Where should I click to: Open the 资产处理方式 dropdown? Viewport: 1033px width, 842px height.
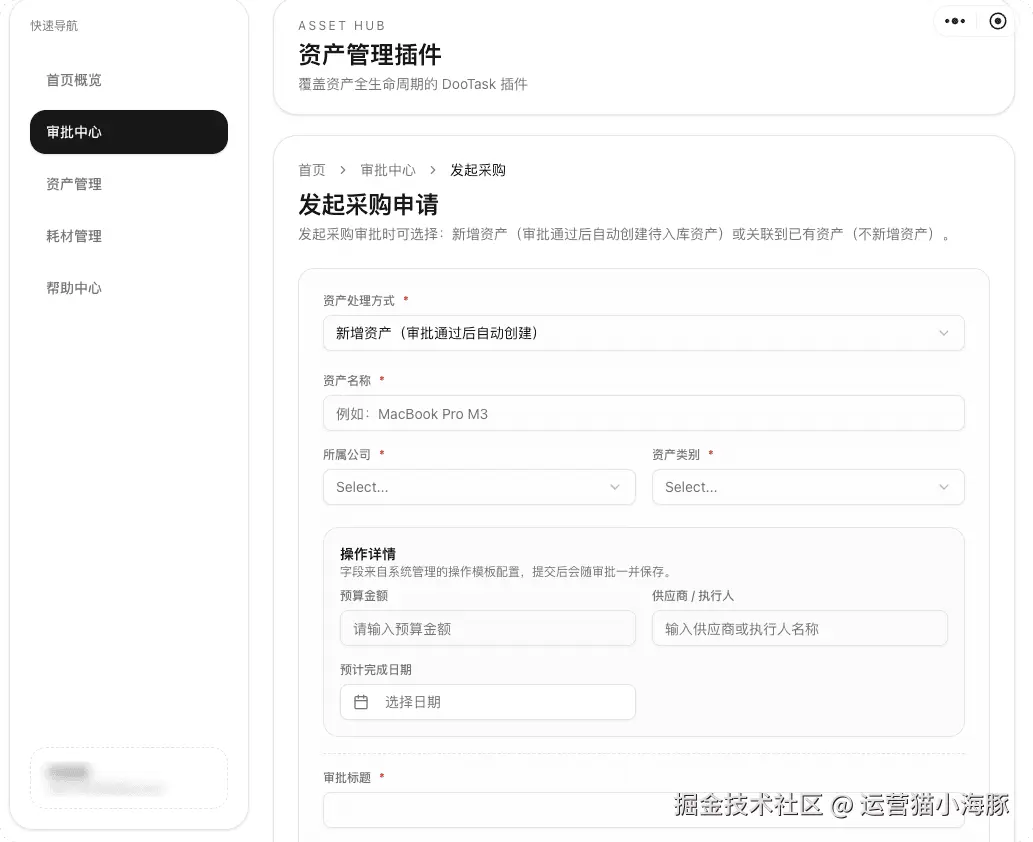[644, 333]
